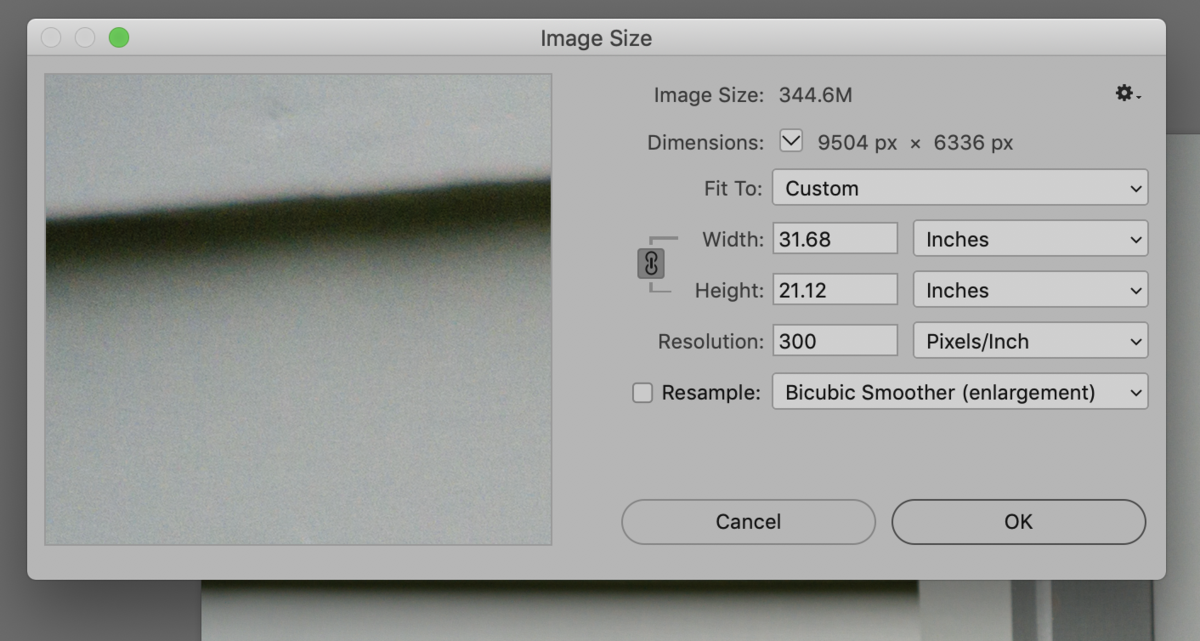The image size is (1200, 641).
Task: Focus the Width input field
Action: coord(835,239)
